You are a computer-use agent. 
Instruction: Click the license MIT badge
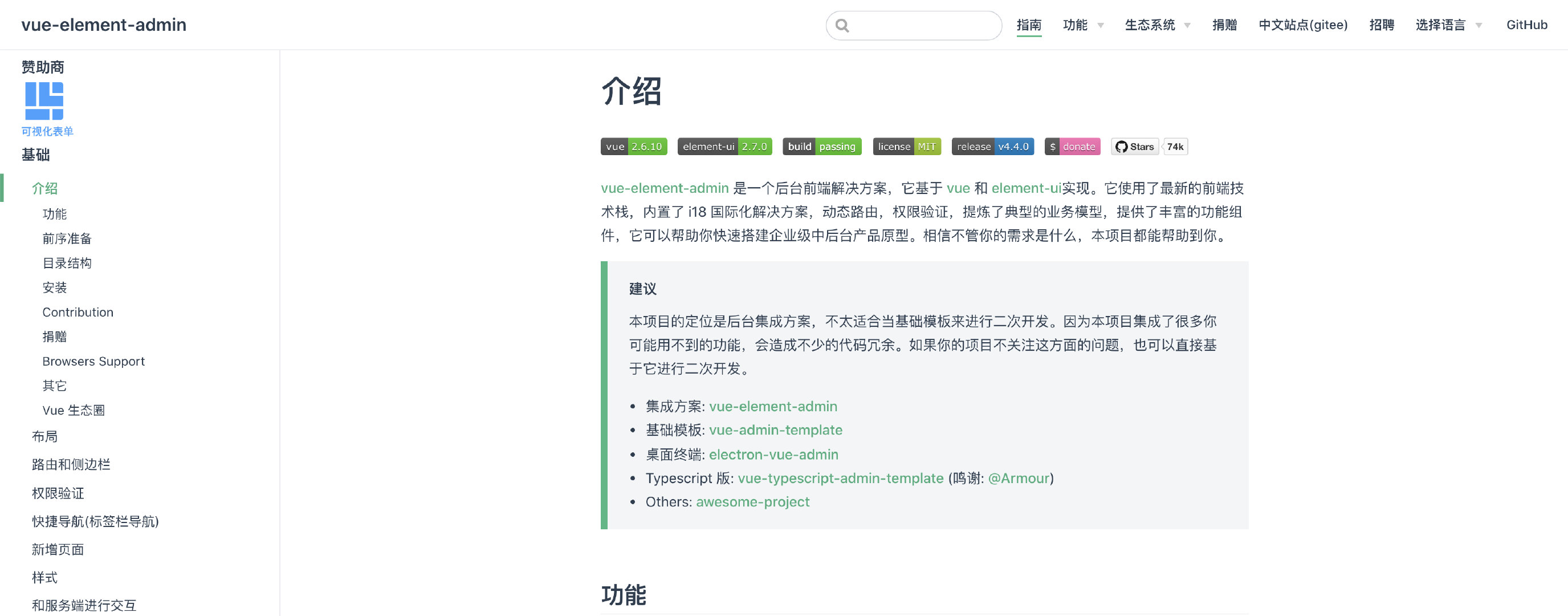click(906, 147)
